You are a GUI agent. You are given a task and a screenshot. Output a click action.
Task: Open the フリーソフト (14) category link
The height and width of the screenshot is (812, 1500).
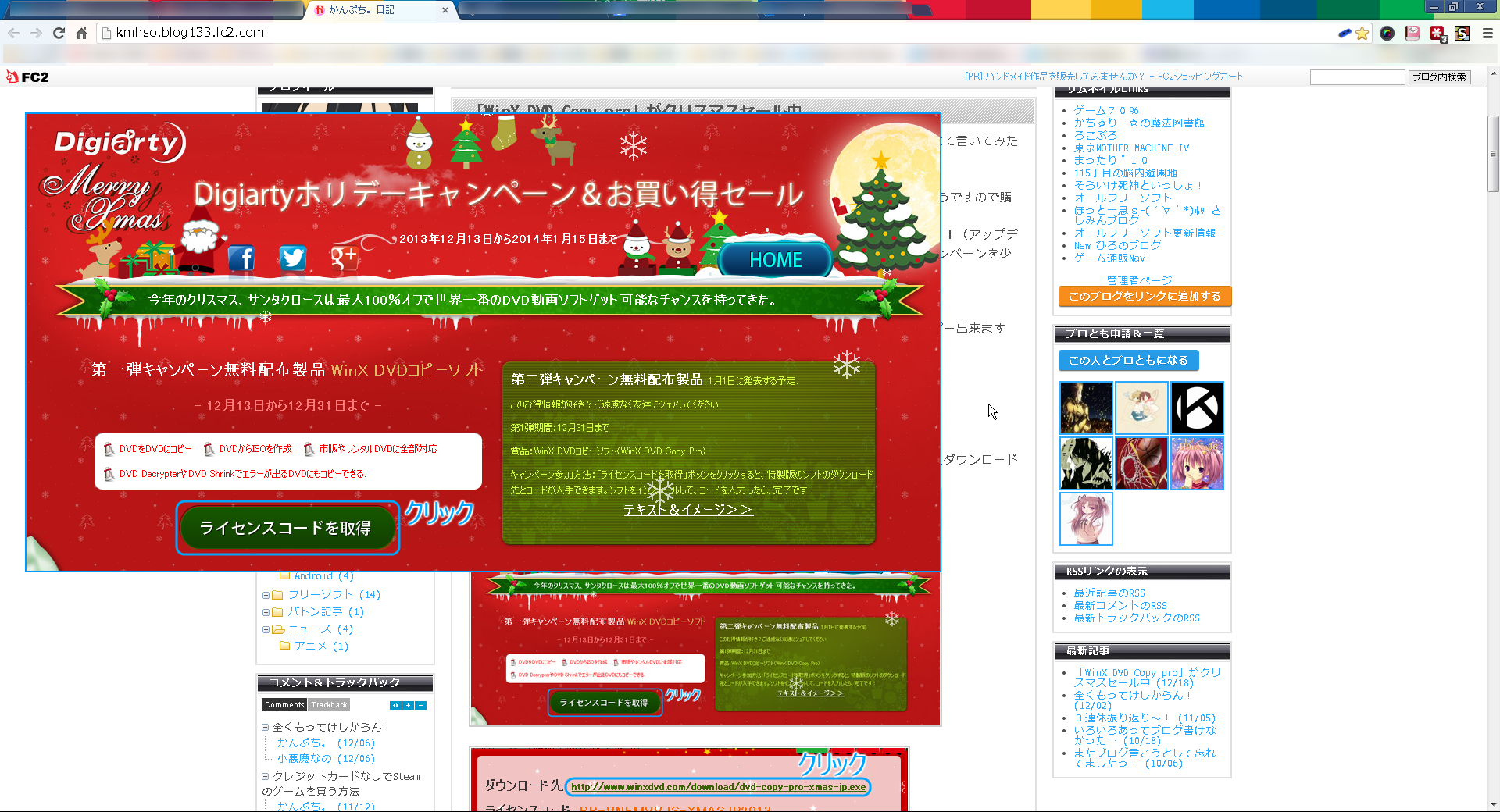click(x=334, y=595)
